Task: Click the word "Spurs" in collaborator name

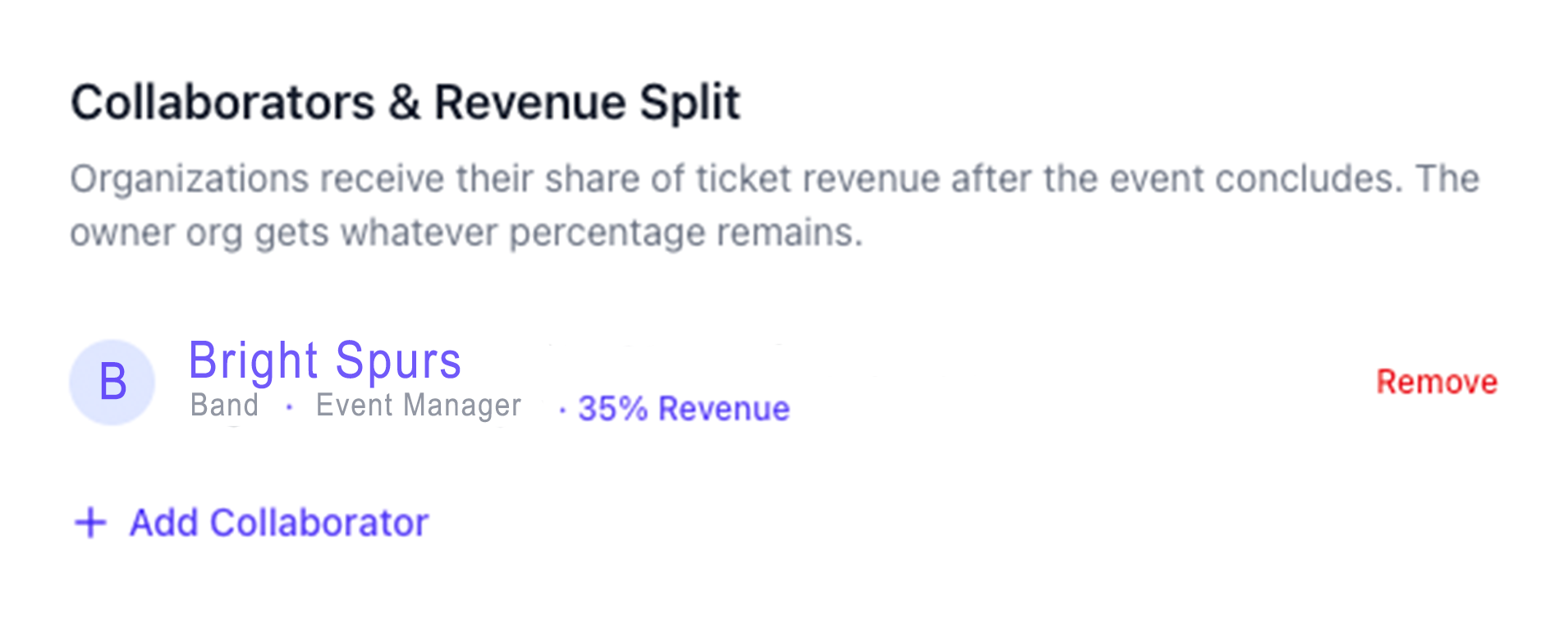Action: point(398,360)
